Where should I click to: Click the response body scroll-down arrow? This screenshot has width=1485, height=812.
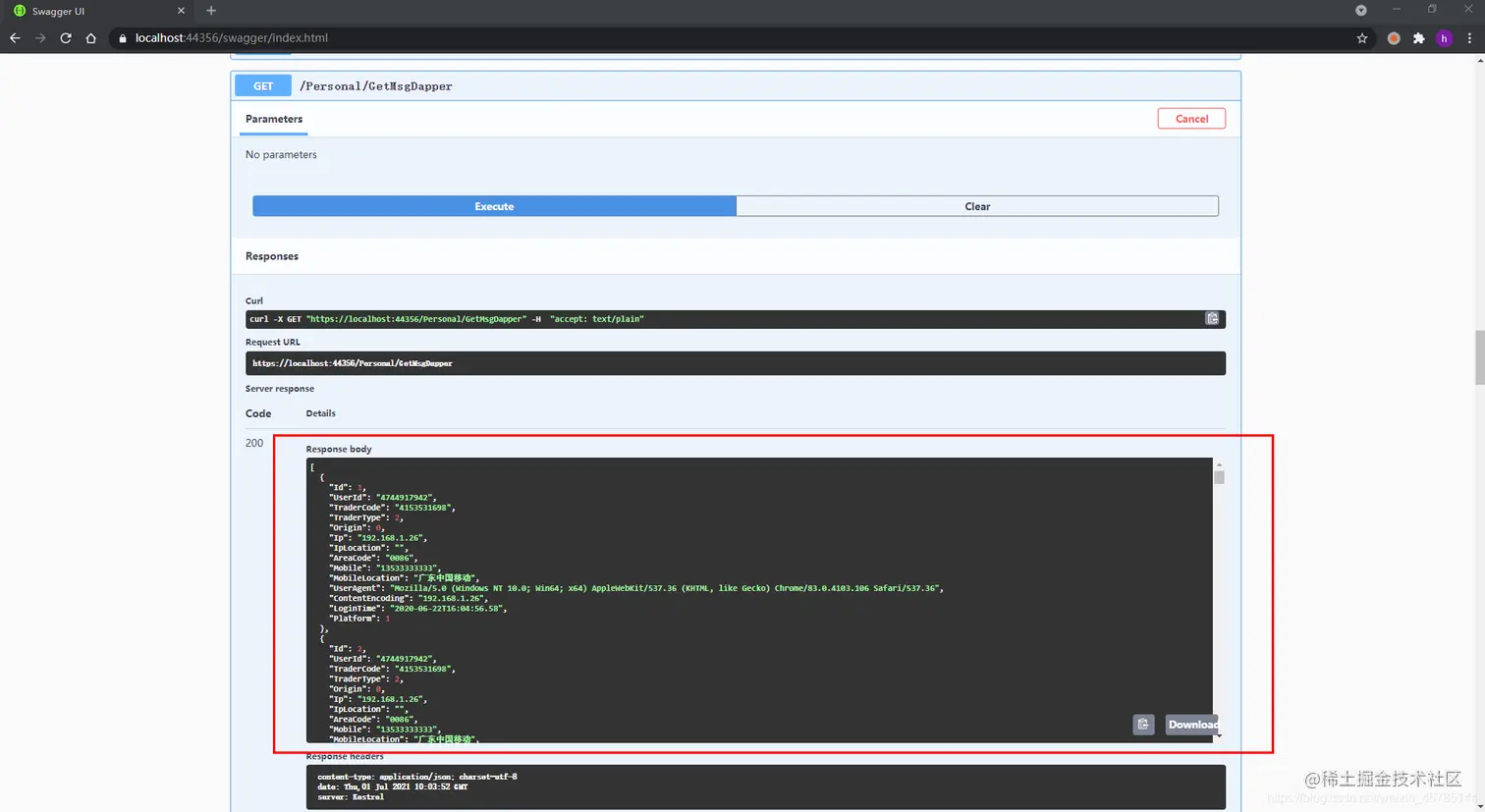1219,736
